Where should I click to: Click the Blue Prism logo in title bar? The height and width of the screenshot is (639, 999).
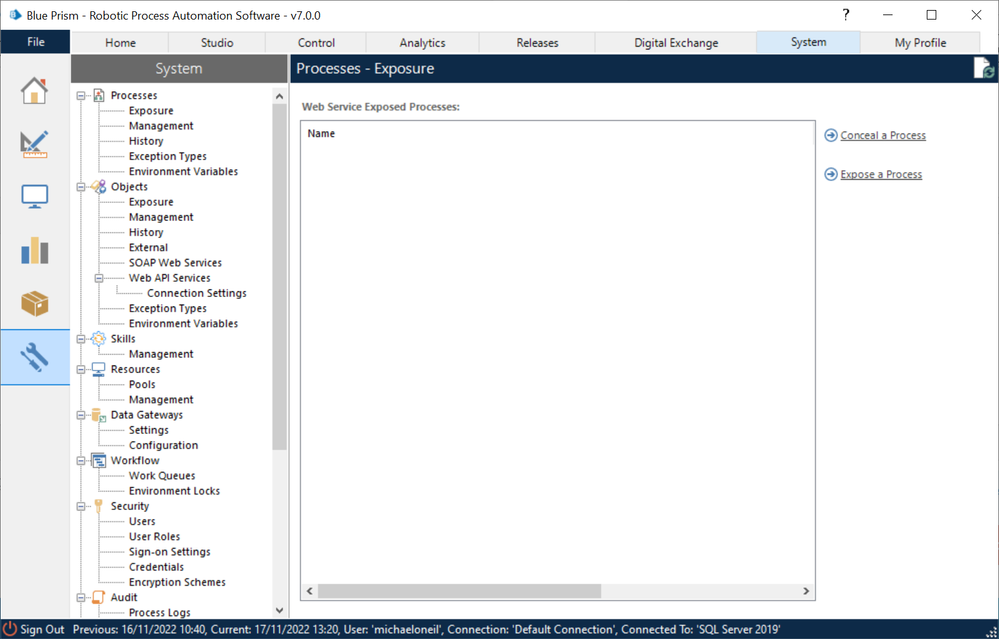click(x=15, y=15)
